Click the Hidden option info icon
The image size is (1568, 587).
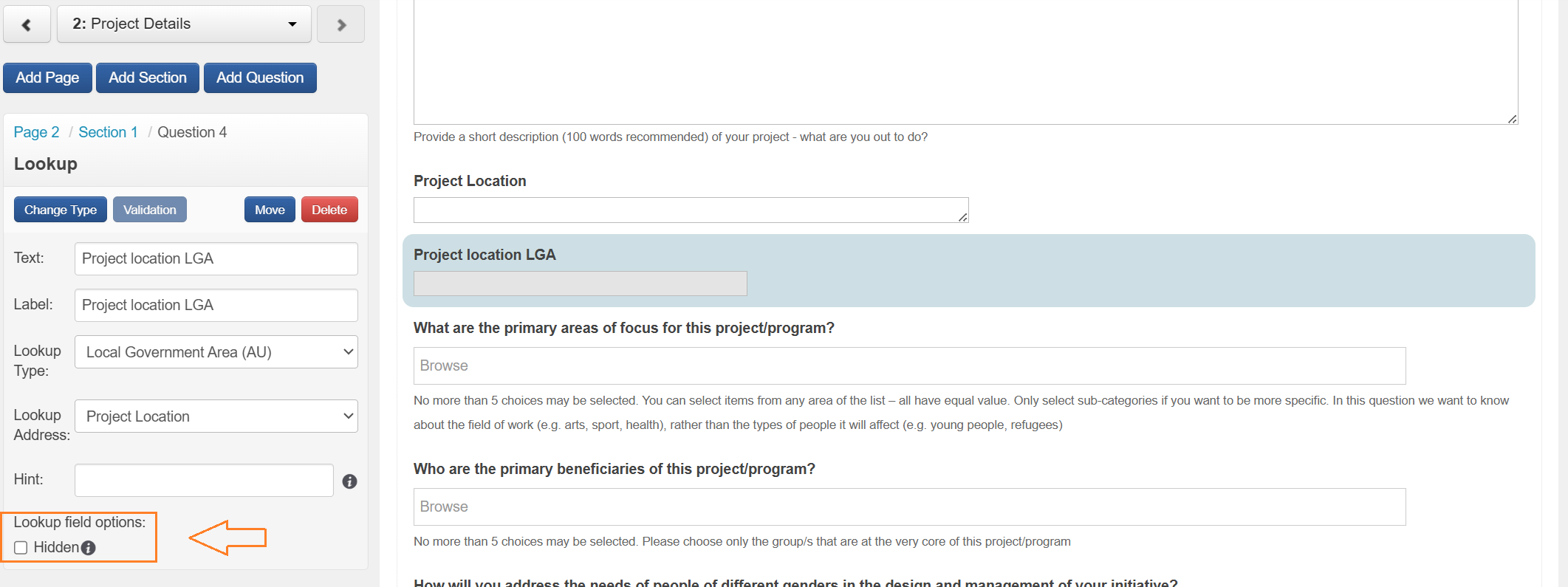pyautogui.click(x=89, y=548)
